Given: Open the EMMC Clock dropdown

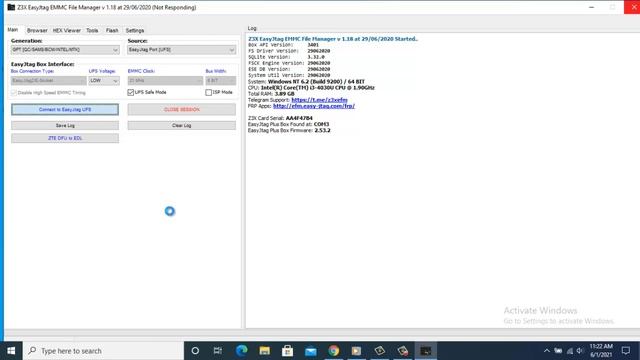Looking at the screenshot, I should [x=165, y=80].
